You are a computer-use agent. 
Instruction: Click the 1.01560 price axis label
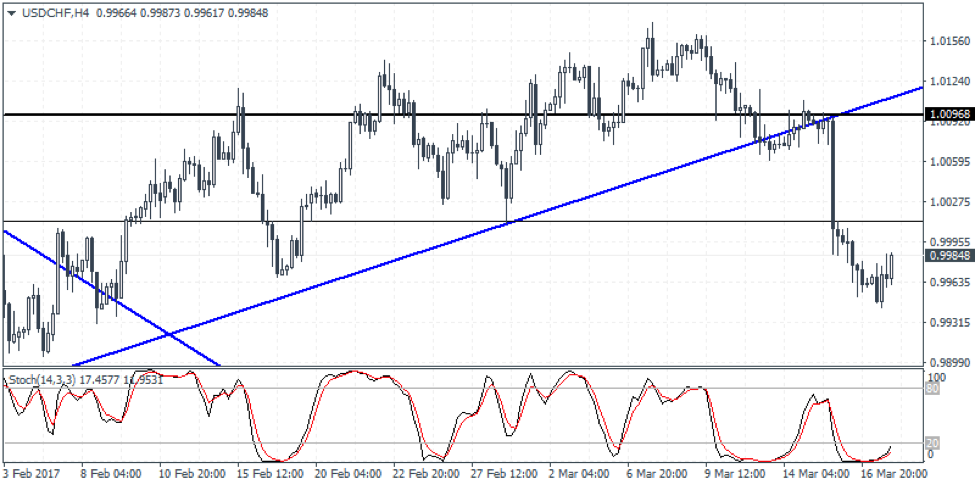[x=948, y=41]
